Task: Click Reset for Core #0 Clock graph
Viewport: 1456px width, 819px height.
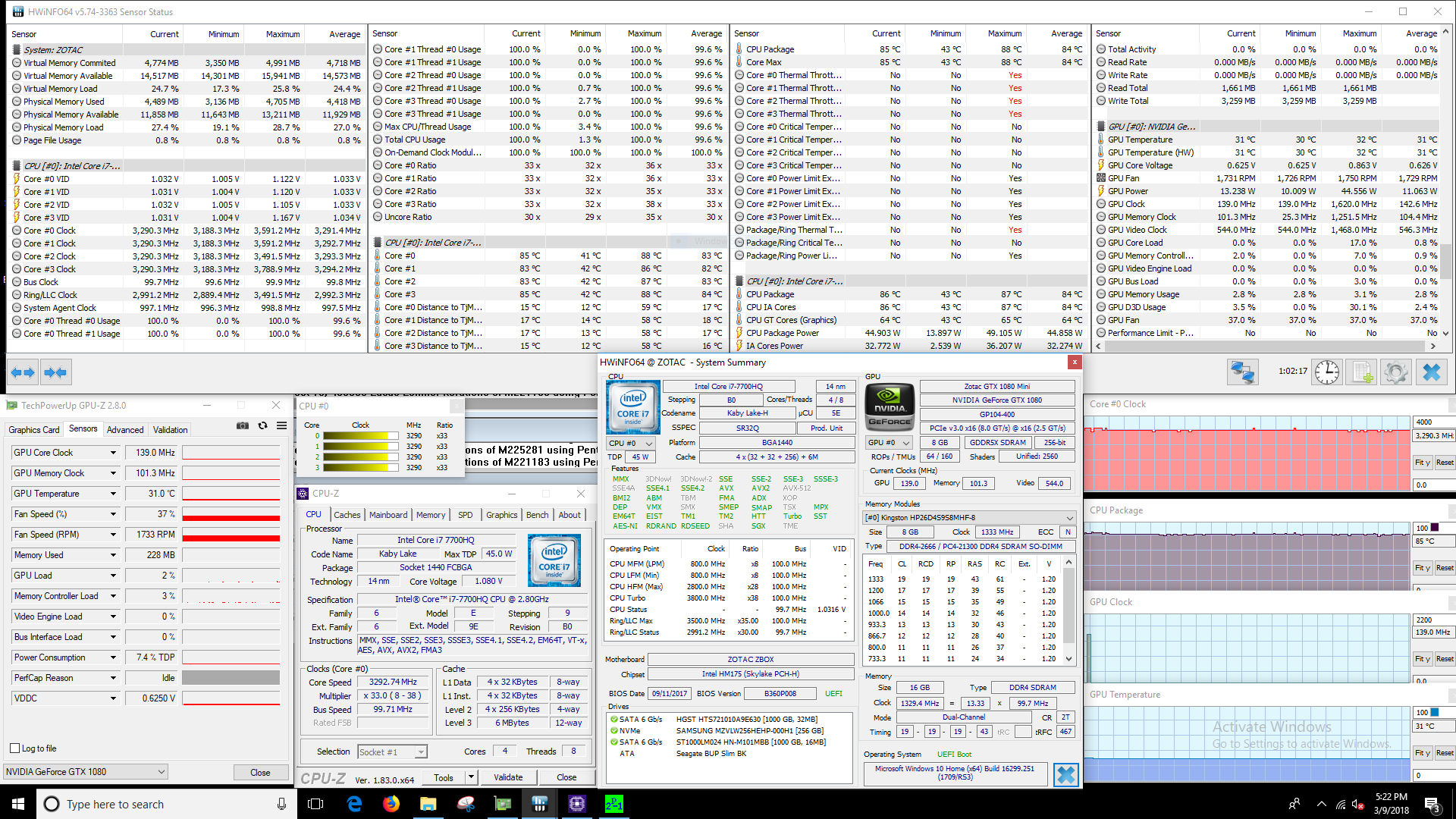Action: pyautogui.click(x=1444, y=463)
